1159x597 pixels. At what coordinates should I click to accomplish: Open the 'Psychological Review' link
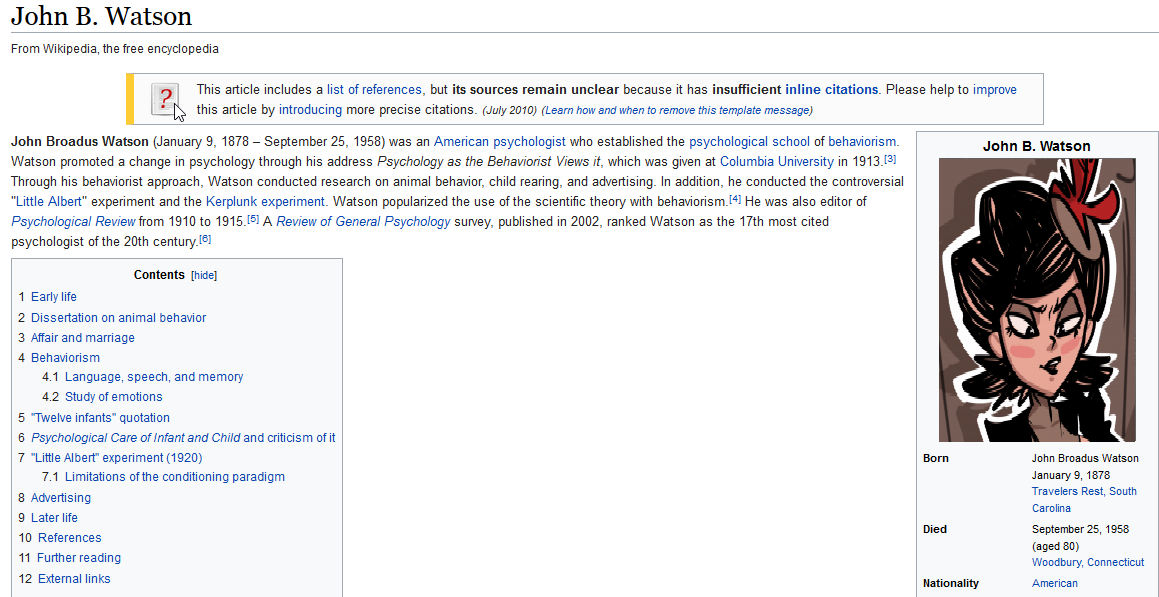73,222
